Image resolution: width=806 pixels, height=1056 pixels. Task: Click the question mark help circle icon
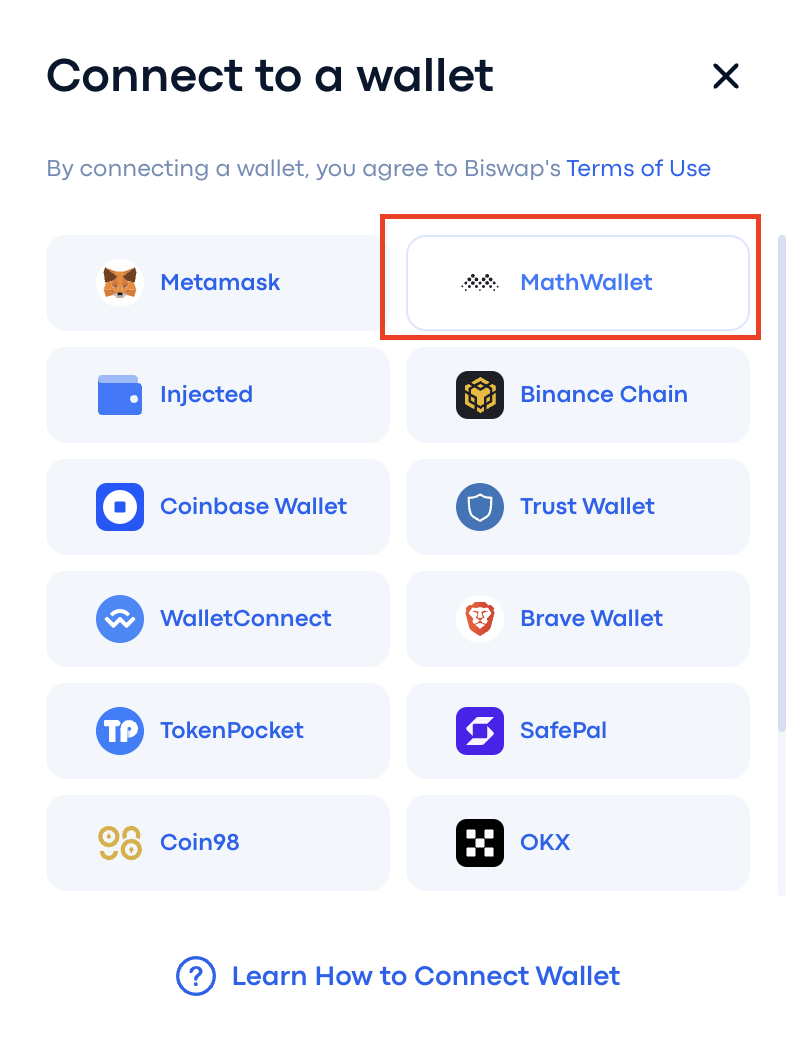tap(196, 976)
